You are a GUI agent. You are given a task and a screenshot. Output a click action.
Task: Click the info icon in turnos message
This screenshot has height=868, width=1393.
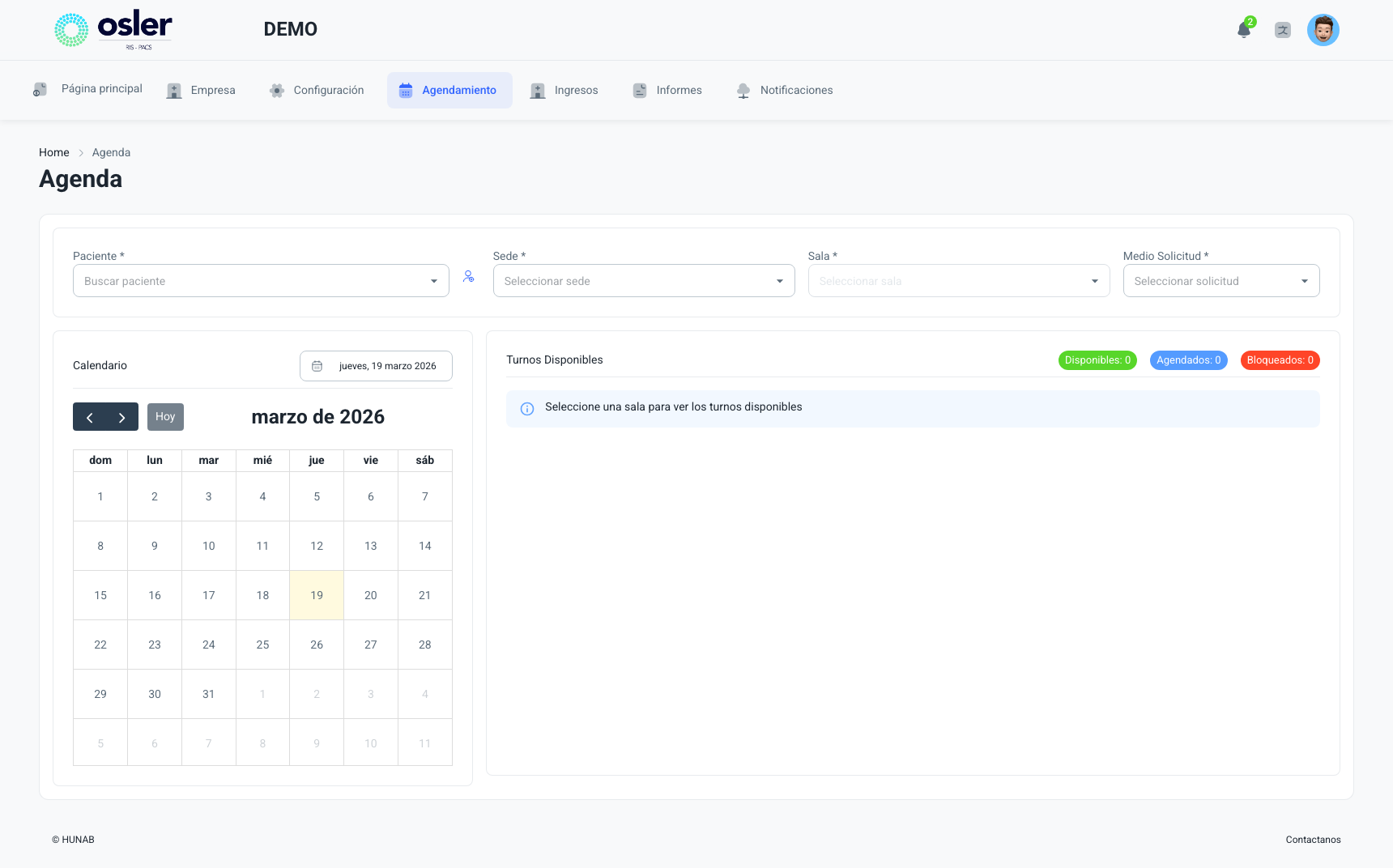coord(527,409)
